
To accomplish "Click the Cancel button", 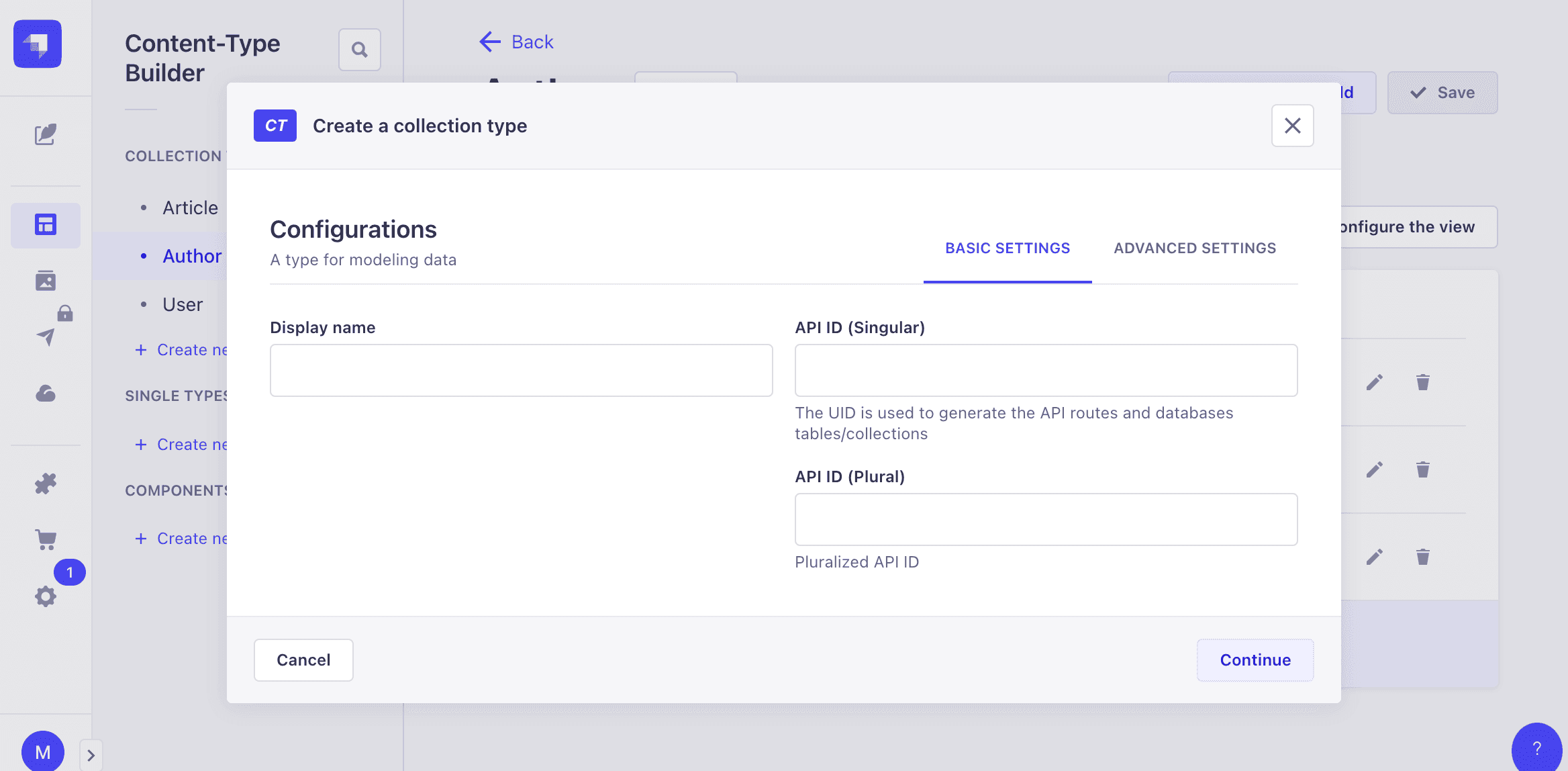I will tap(303, 660).
